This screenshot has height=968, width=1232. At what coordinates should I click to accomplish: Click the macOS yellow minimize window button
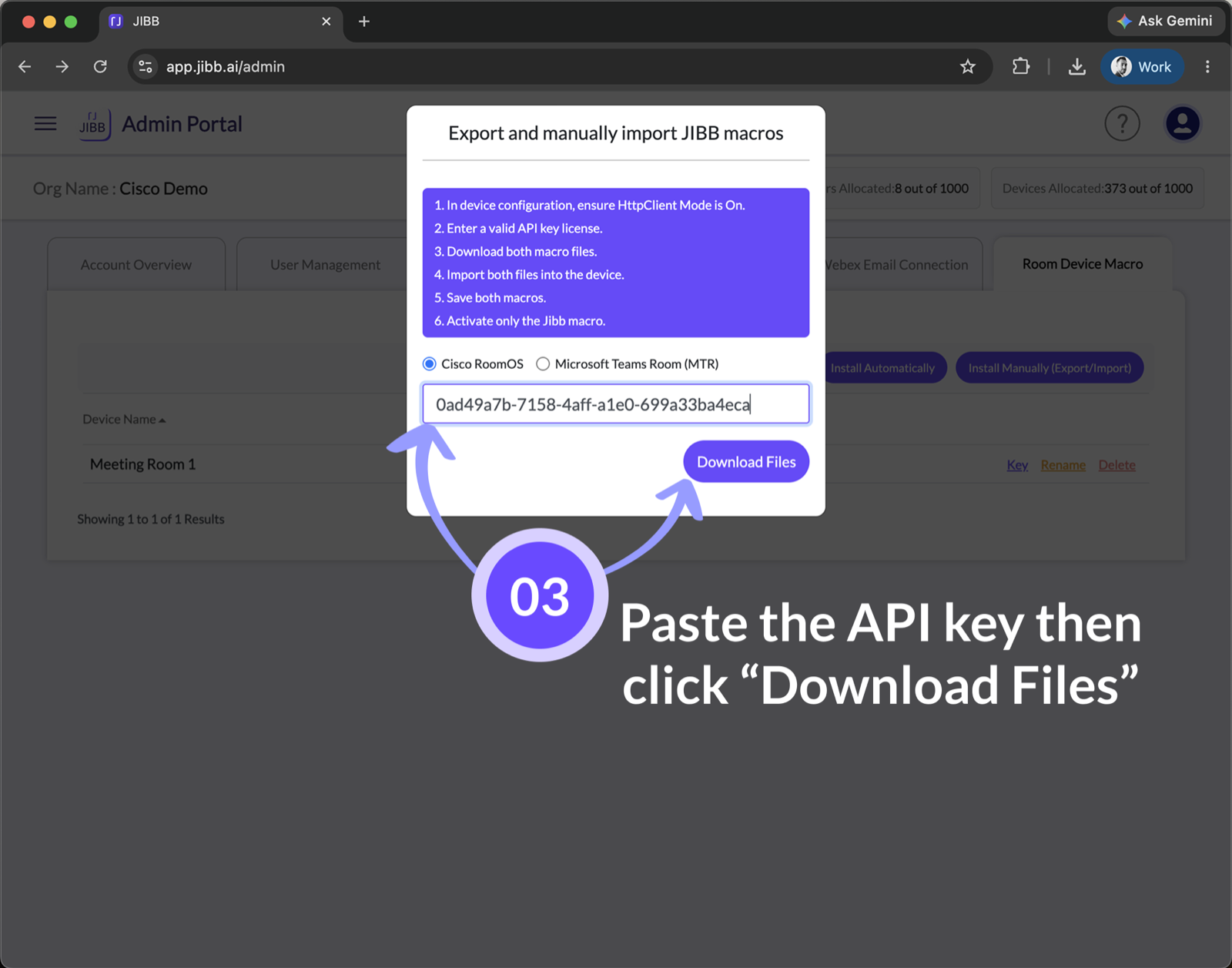(50, 22)
